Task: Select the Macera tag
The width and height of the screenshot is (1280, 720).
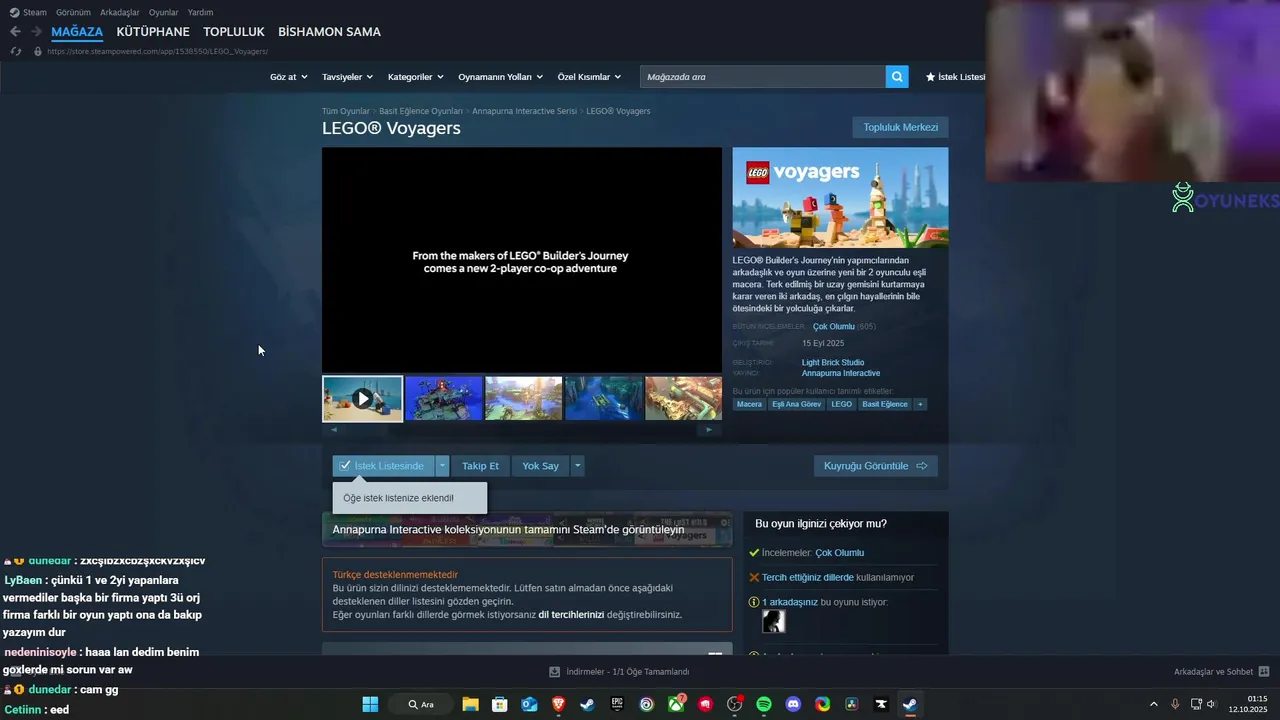Action: [x=749, y=404]
